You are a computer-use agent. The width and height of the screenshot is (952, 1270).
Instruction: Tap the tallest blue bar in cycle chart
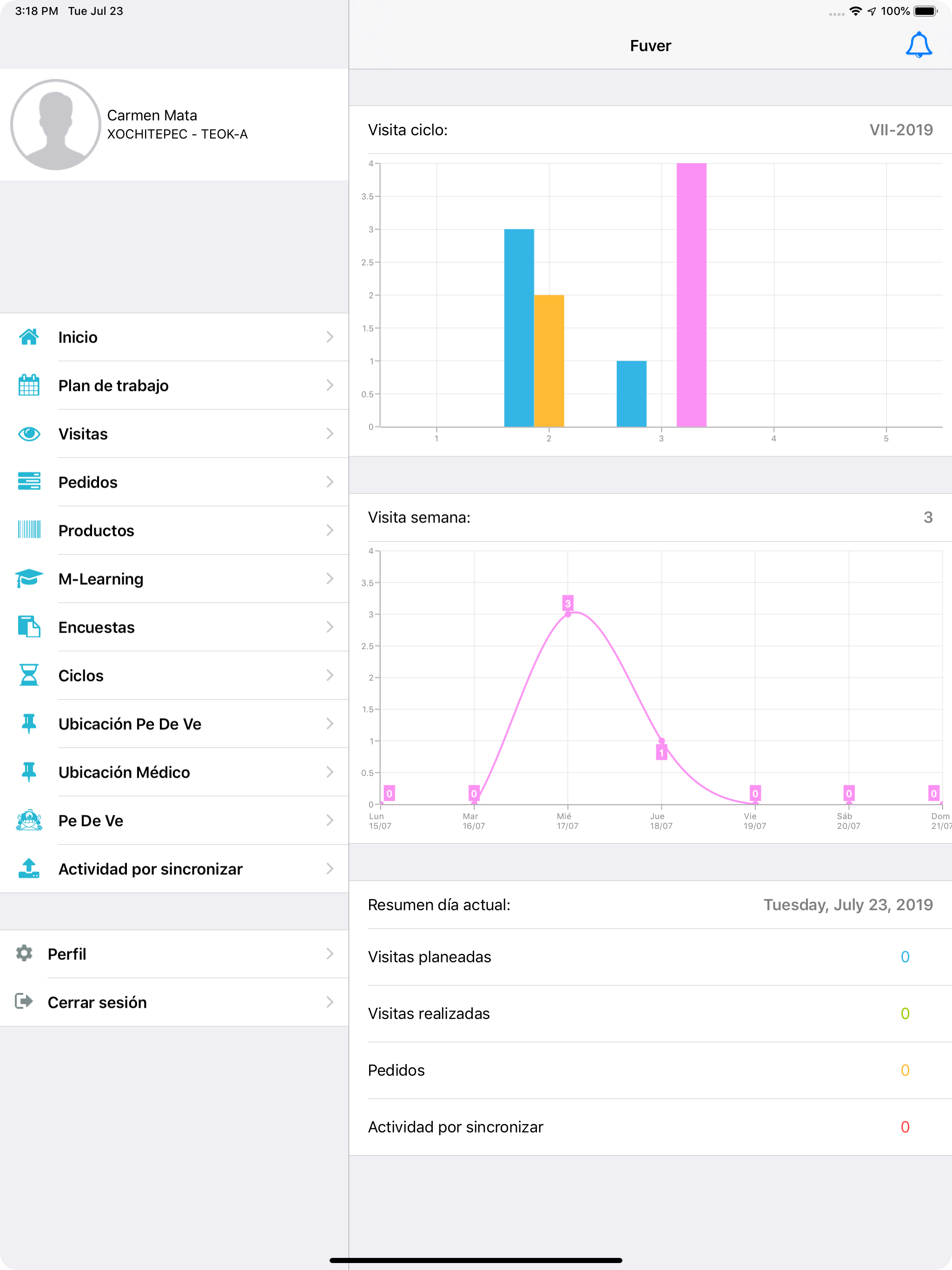[519, 328]
